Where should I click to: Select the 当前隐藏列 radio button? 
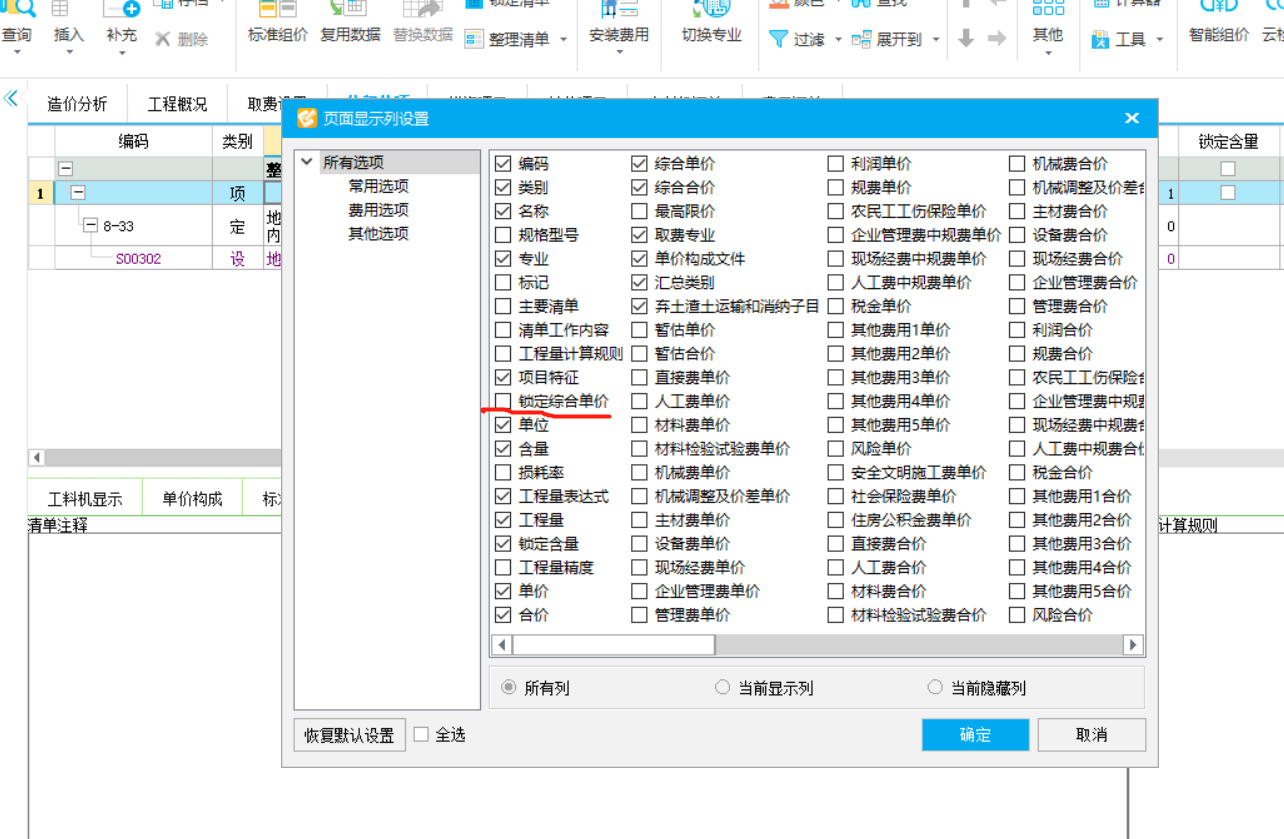click(x=935, y=688)
